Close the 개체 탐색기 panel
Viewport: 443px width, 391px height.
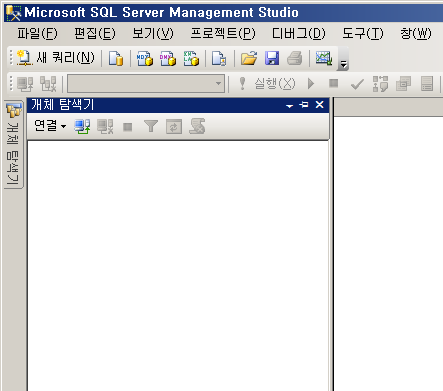[319, 105]
